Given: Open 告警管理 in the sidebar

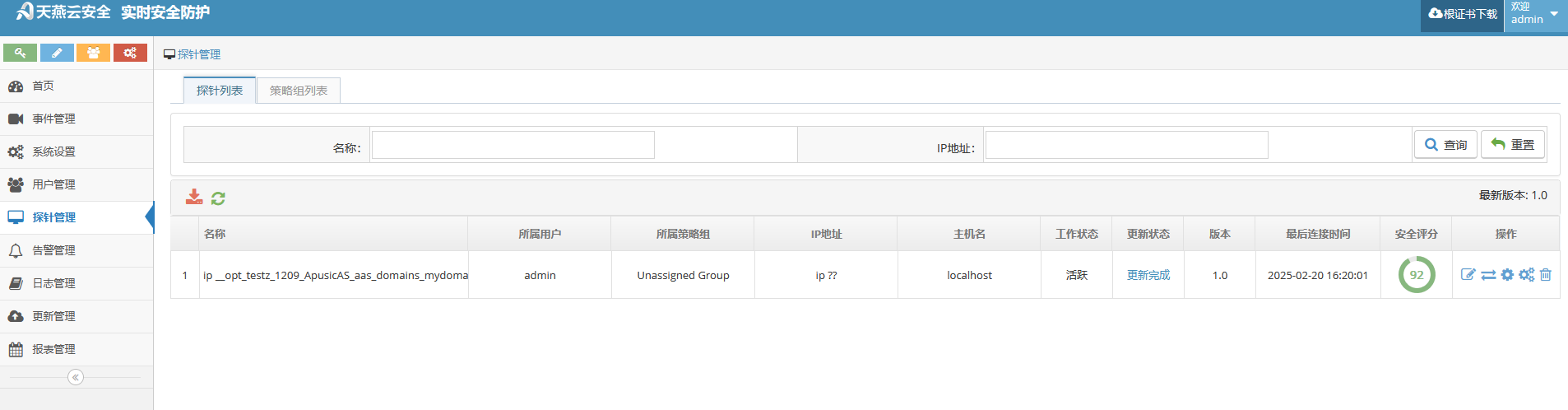Looking at the screenshot, I should (x=77, y=250).
